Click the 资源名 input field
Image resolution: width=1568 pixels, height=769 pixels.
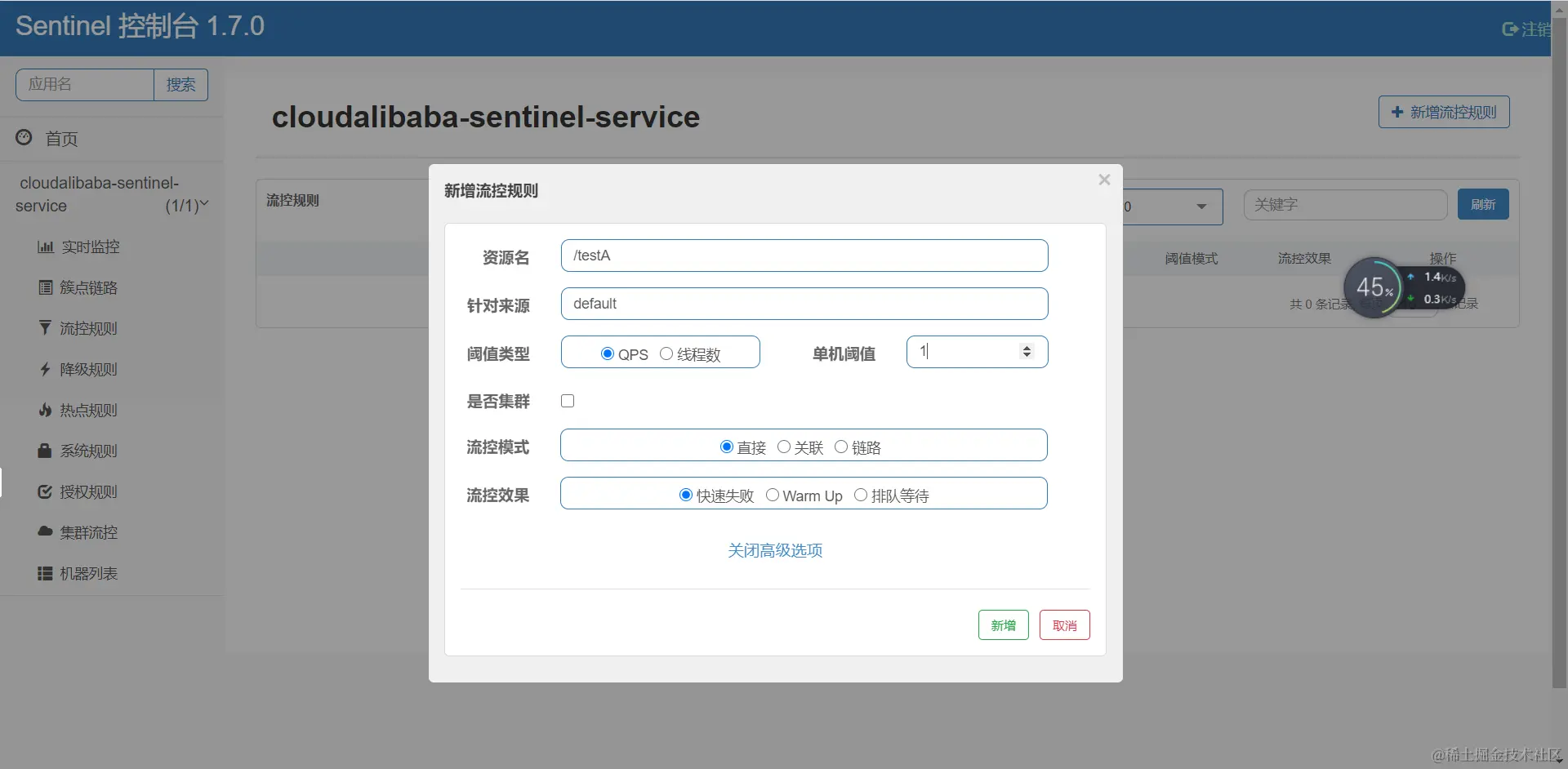pyautogui.click(x=804, y=256)
